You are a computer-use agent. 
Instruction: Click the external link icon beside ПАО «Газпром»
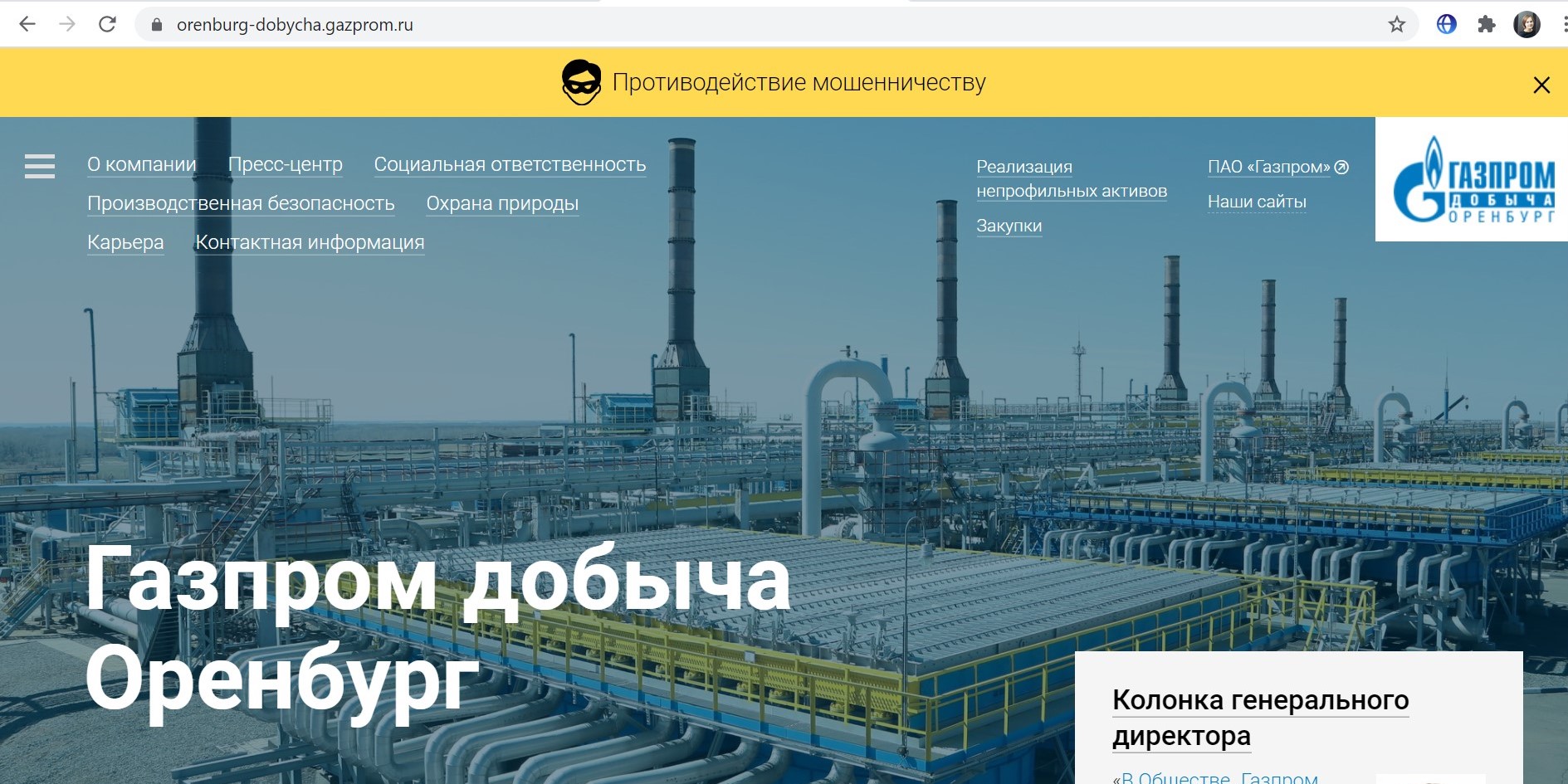click(1341, 168)
